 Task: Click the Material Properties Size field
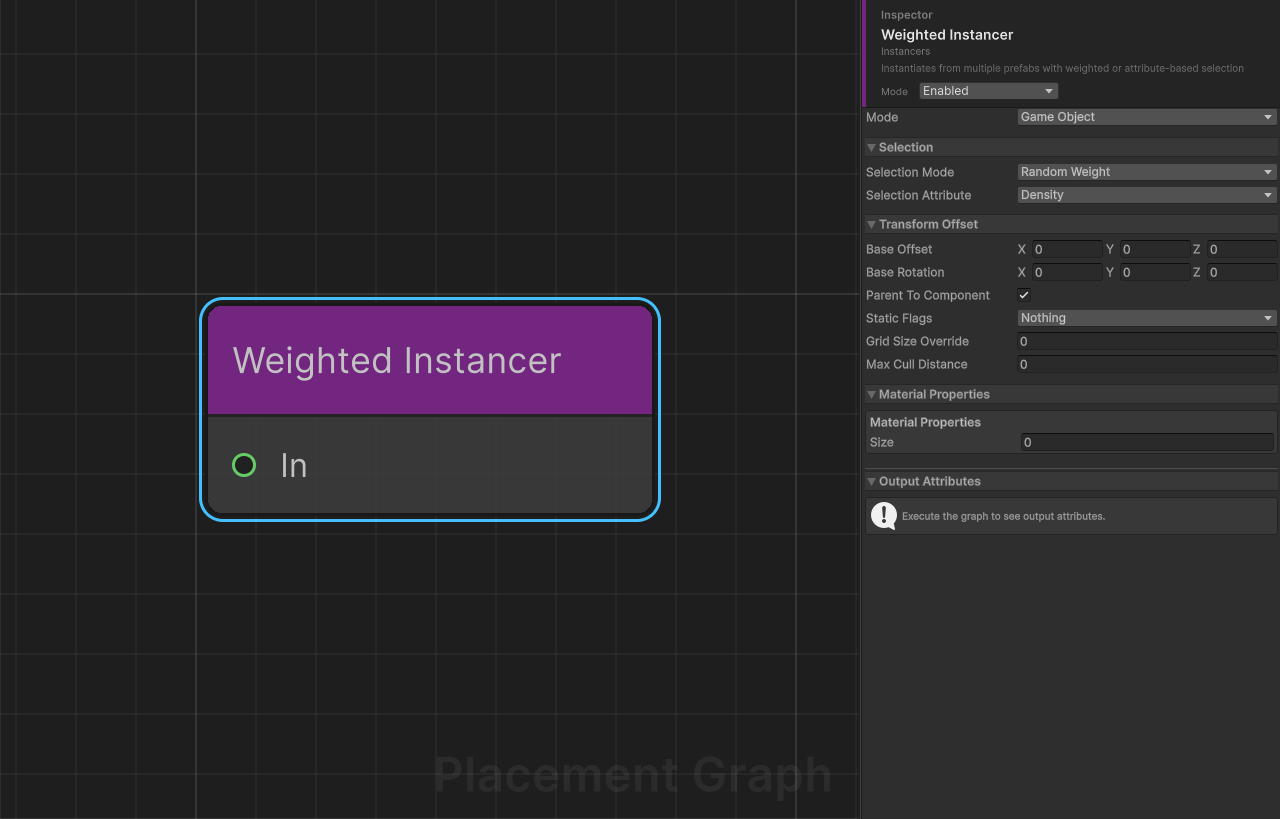[1147, 442]
